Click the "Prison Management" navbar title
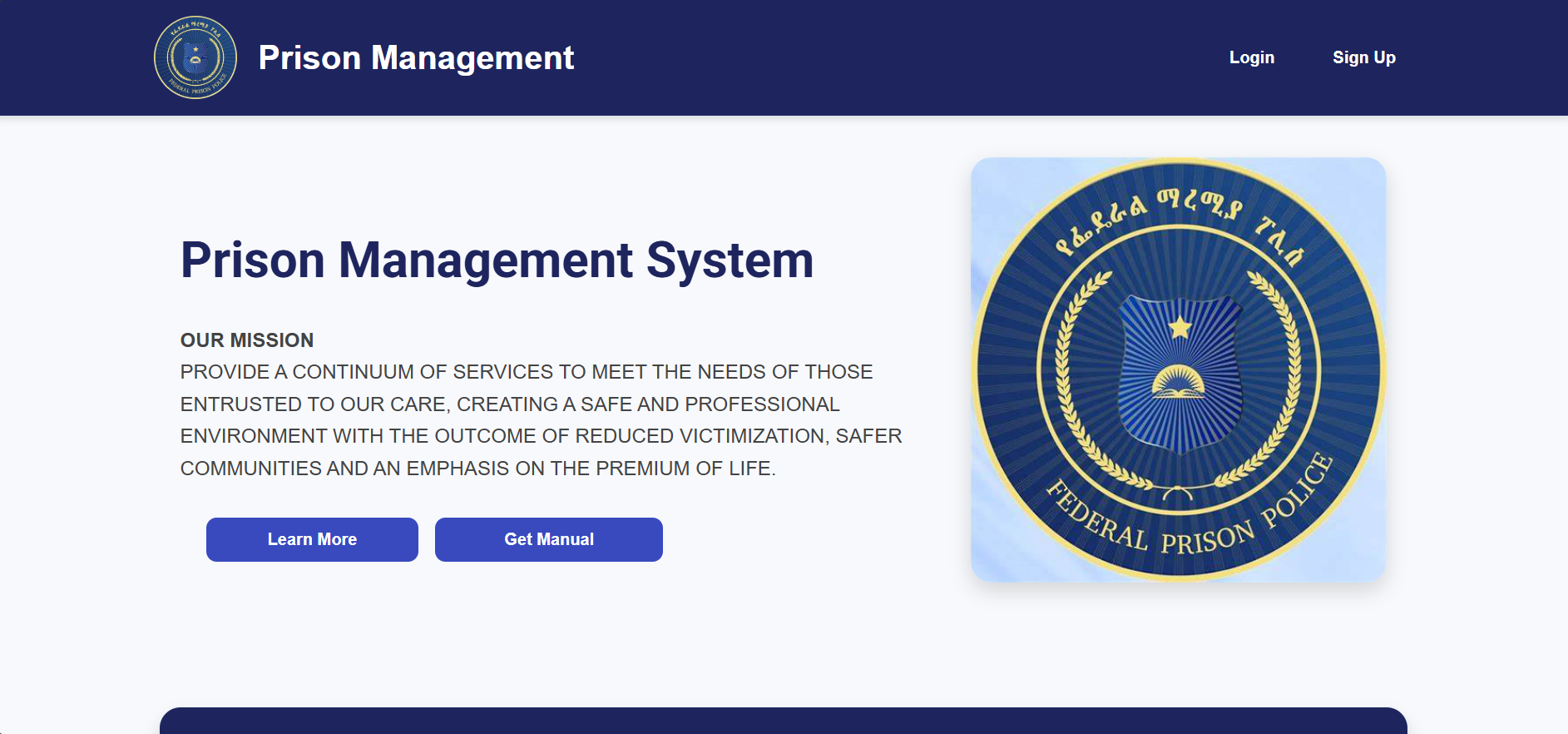 click(x=416, y=57)
